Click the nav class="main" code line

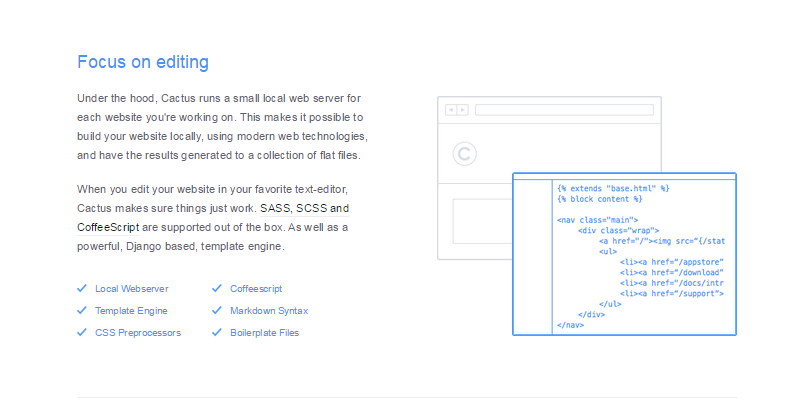[x=597, y=220]
